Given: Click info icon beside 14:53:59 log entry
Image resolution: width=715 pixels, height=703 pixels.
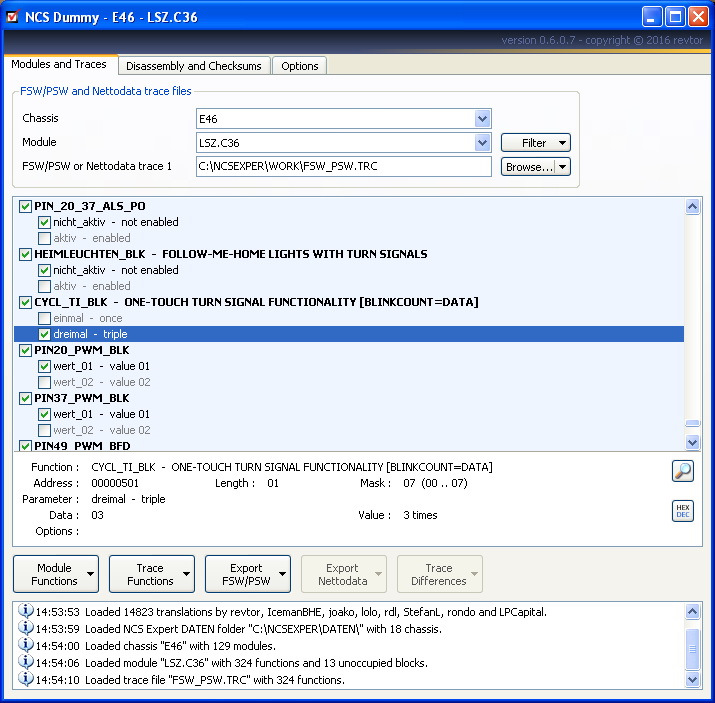Looking at the screenshot, I should [x=26, y=628].
